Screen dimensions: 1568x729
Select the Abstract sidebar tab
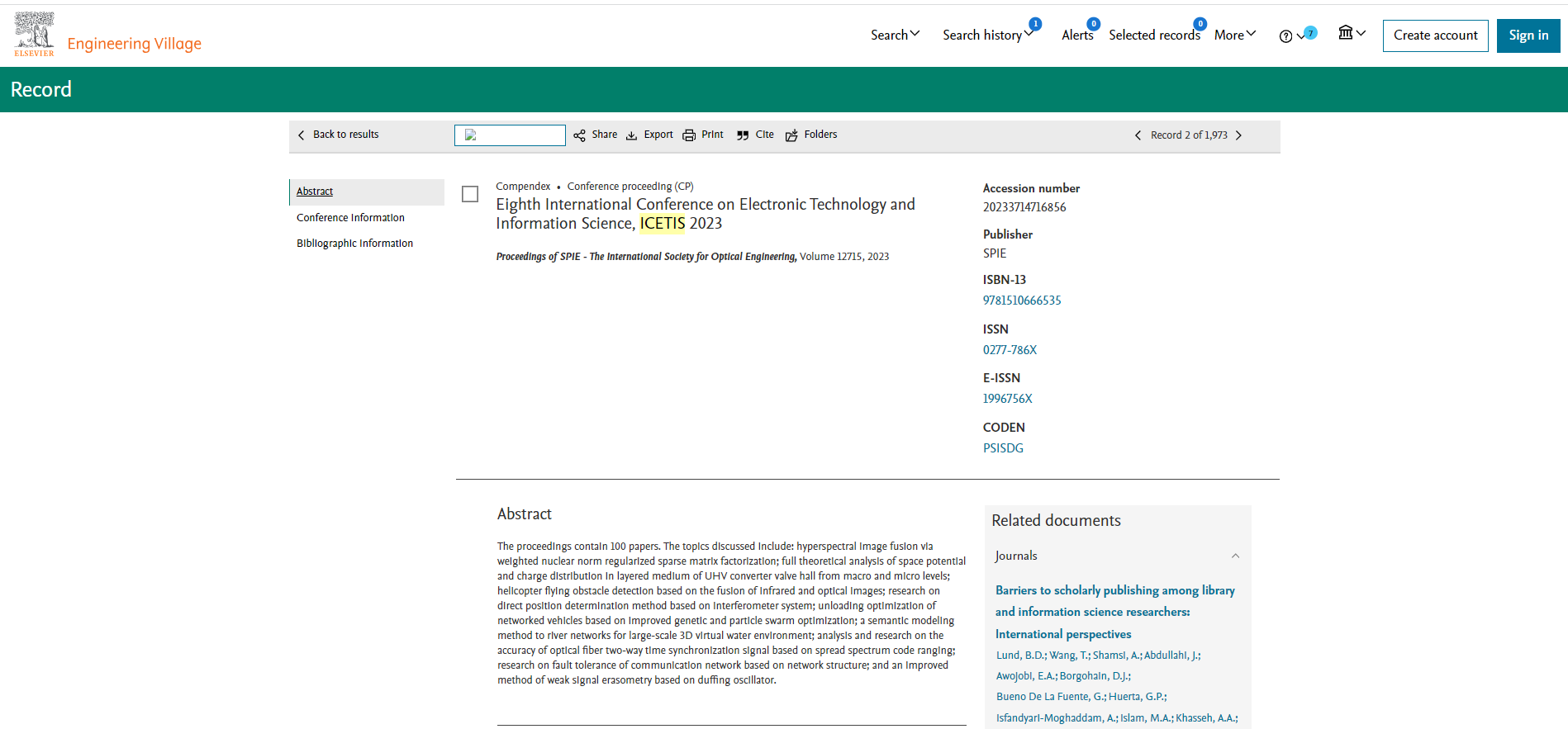click(367, 192)
